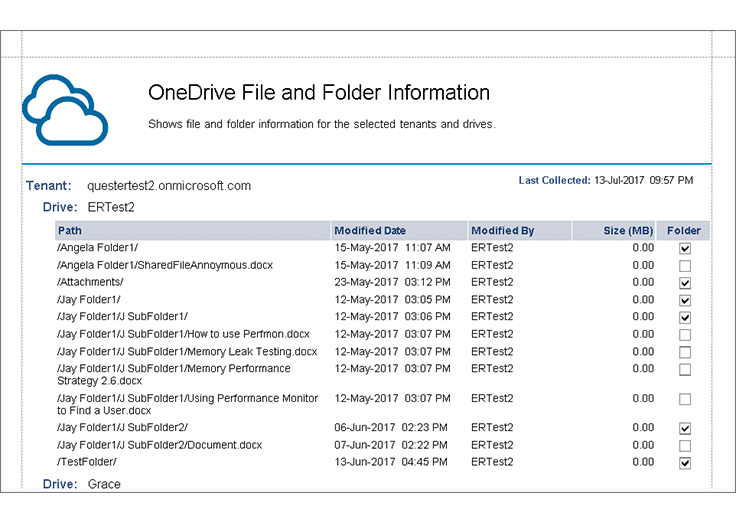Toggle Folder checkbox for Using Performance Monitor row
Viewport: 736px width, 523px height.
685,399
